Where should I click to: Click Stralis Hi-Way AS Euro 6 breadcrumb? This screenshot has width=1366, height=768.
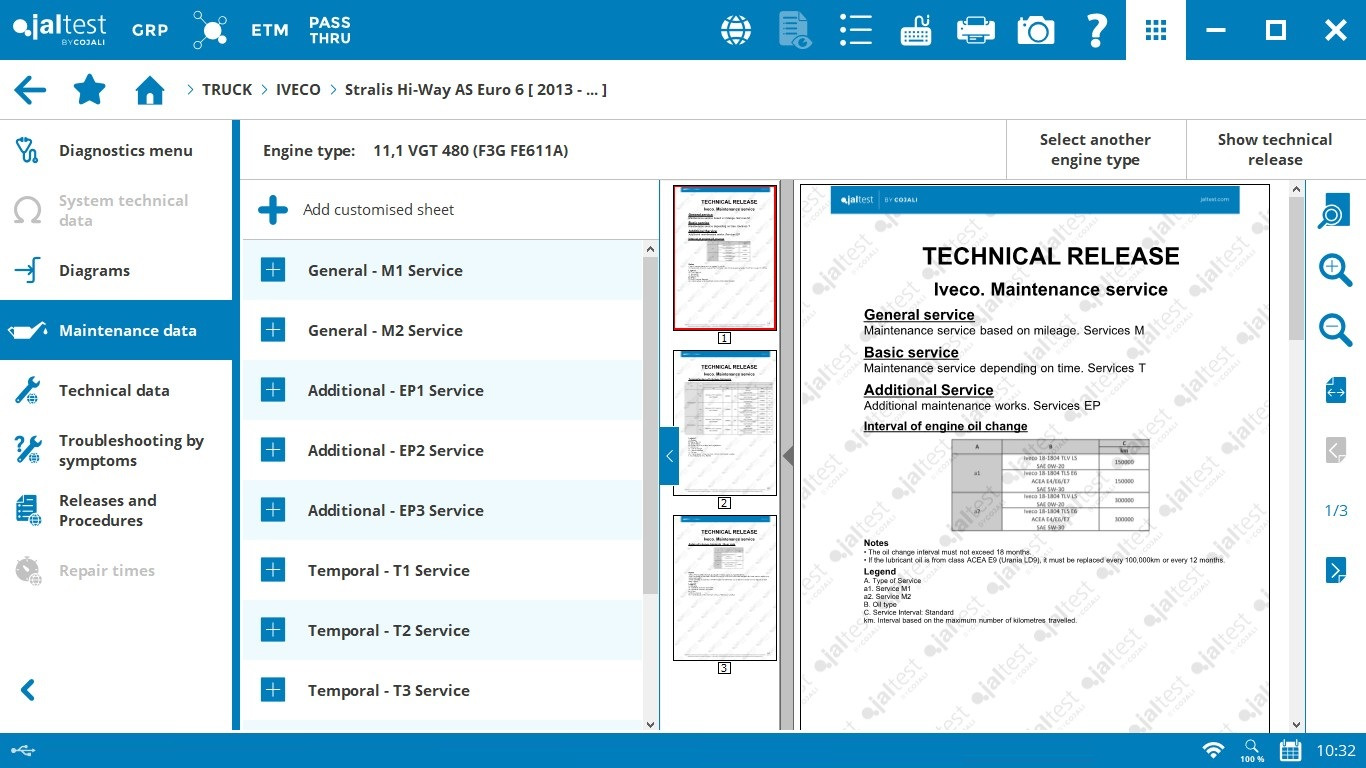pyautogui.click(x=476, y=90)
